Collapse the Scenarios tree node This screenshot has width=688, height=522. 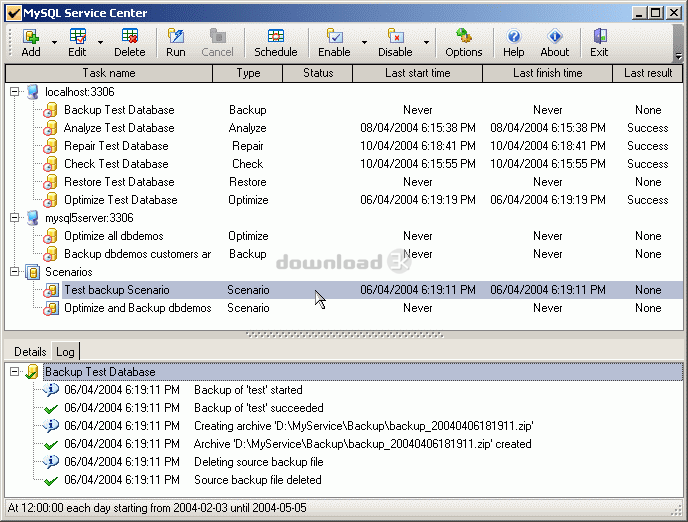[x=14, y=272]
